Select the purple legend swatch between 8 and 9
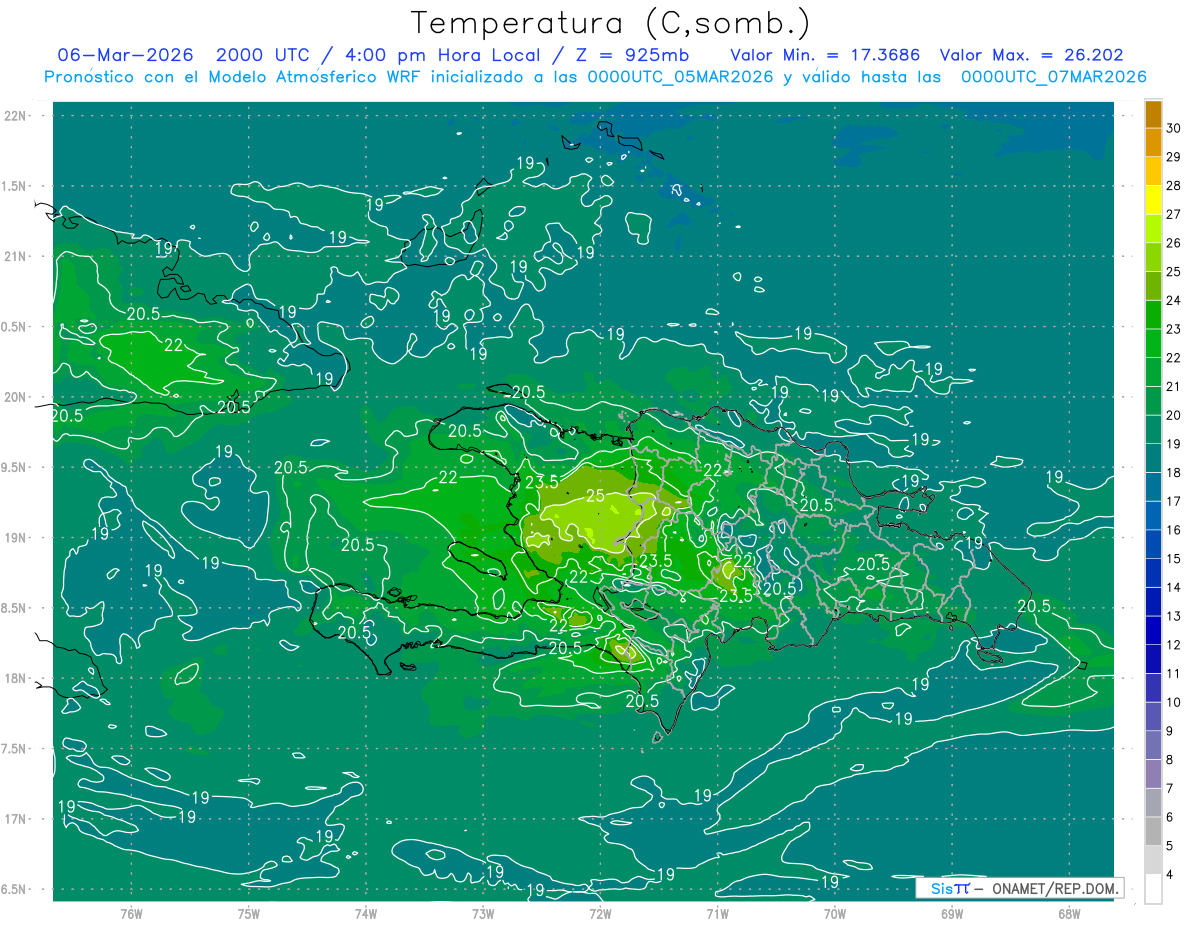 (1153, 745)
